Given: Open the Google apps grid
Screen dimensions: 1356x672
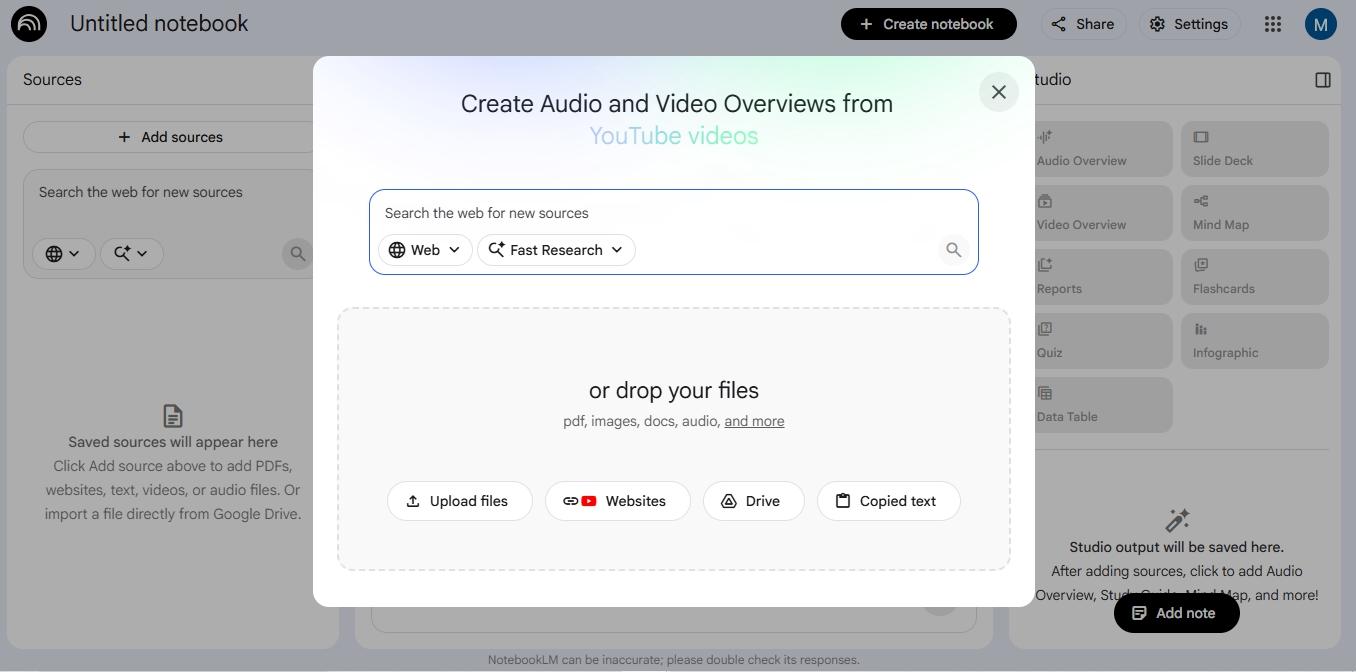Looking at the screenshot, I should click(1273, 24).
